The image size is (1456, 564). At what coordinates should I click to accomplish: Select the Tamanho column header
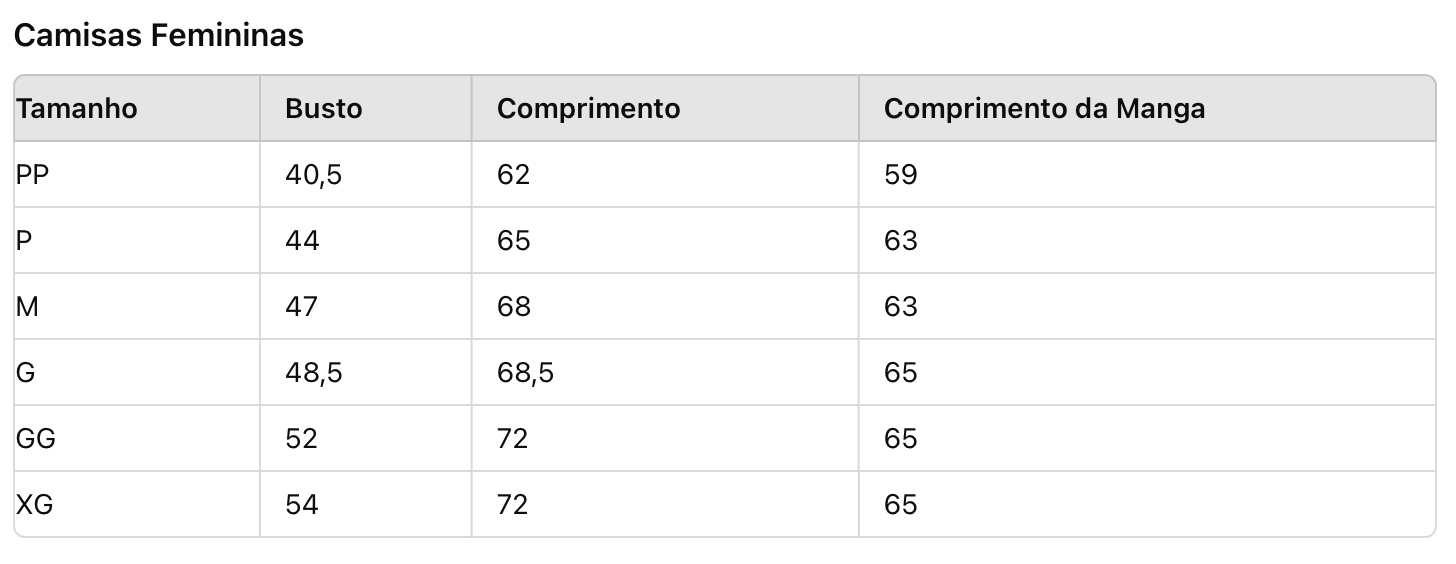(77, 108)
